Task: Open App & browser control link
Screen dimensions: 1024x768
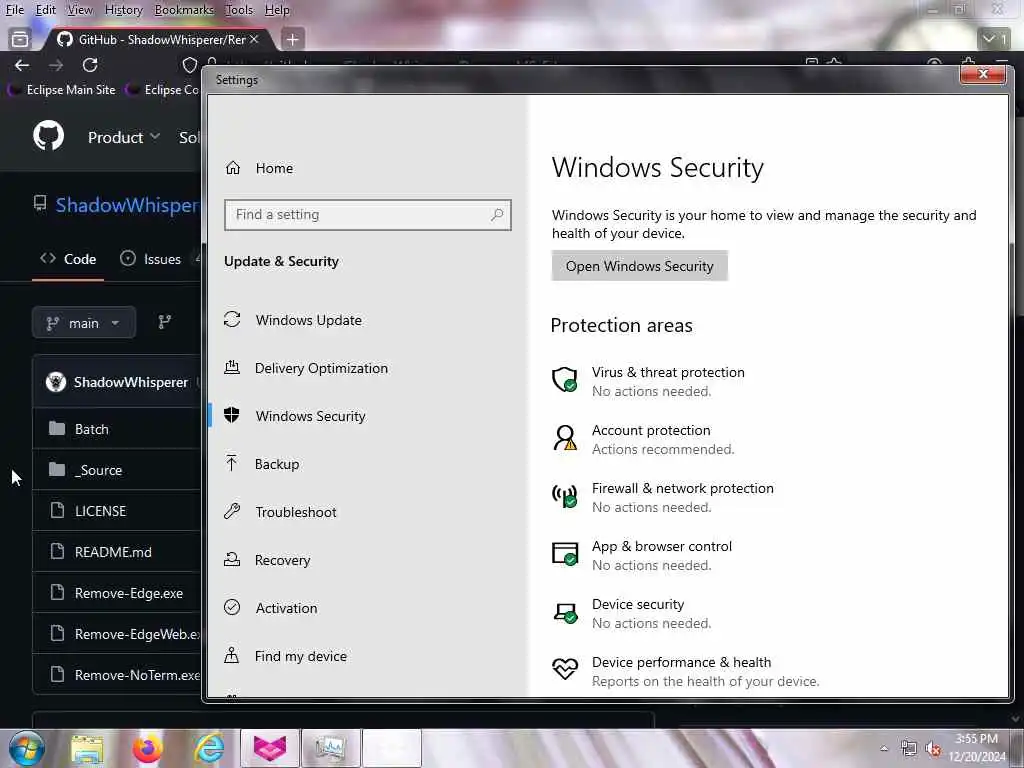Action: point(662,547)
